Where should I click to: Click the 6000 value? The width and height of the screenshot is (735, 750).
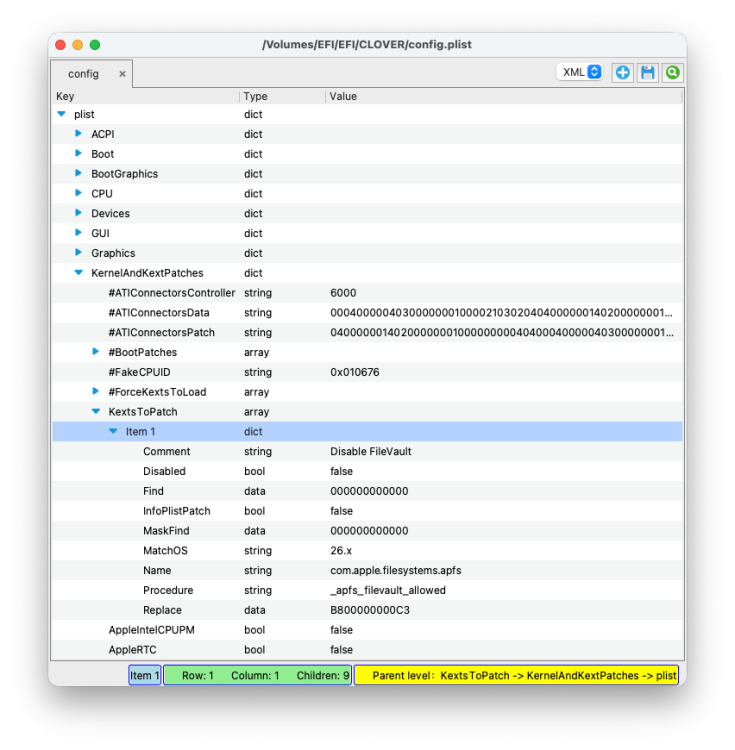343,293
